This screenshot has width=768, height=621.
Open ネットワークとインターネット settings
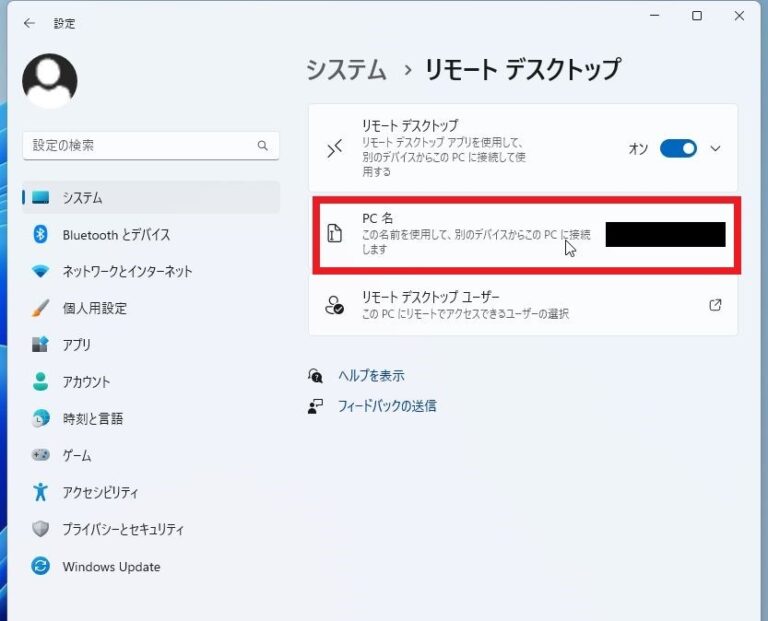click(127, 272)
